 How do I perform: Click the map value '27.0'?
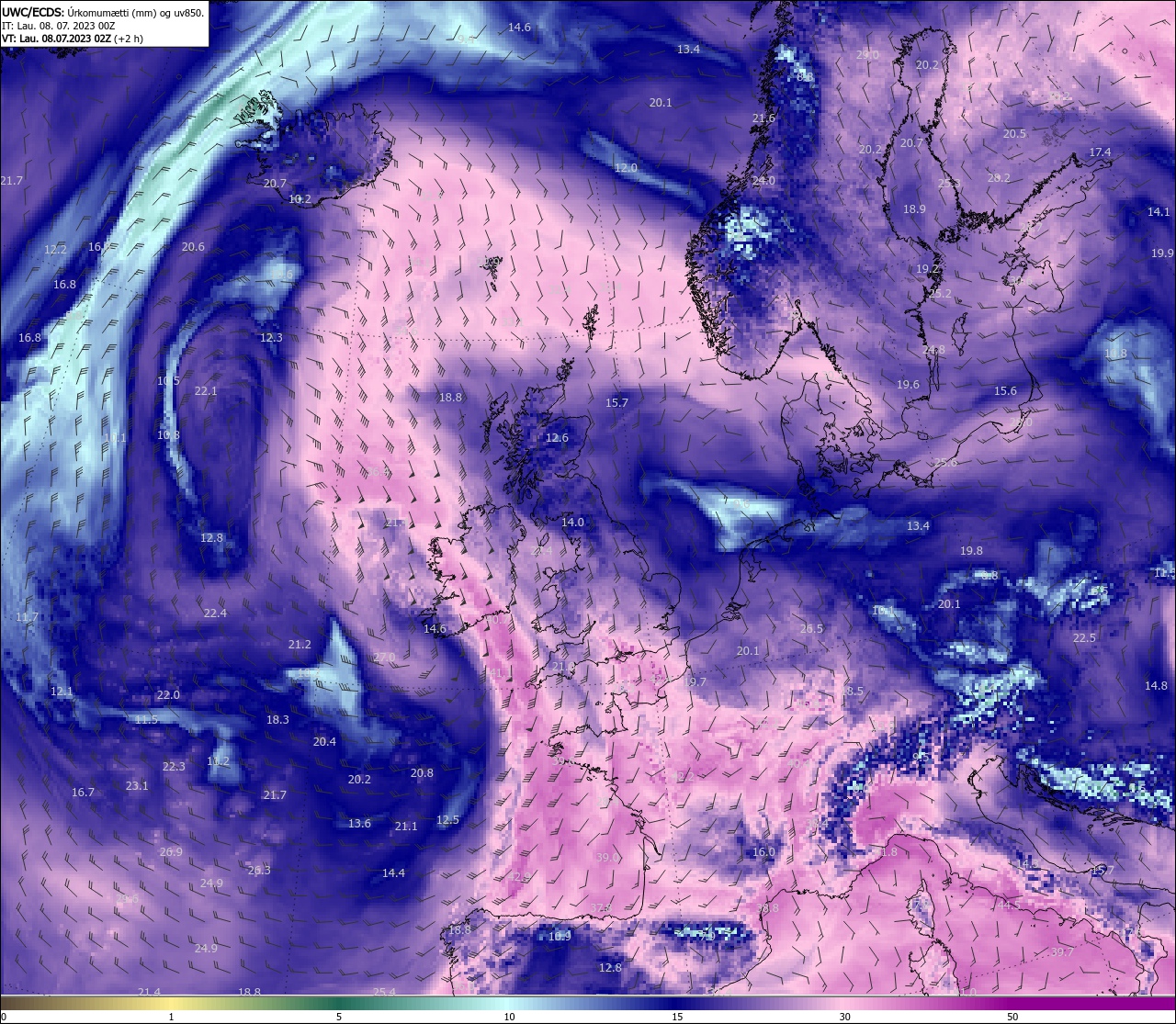(x=384, y=658)
